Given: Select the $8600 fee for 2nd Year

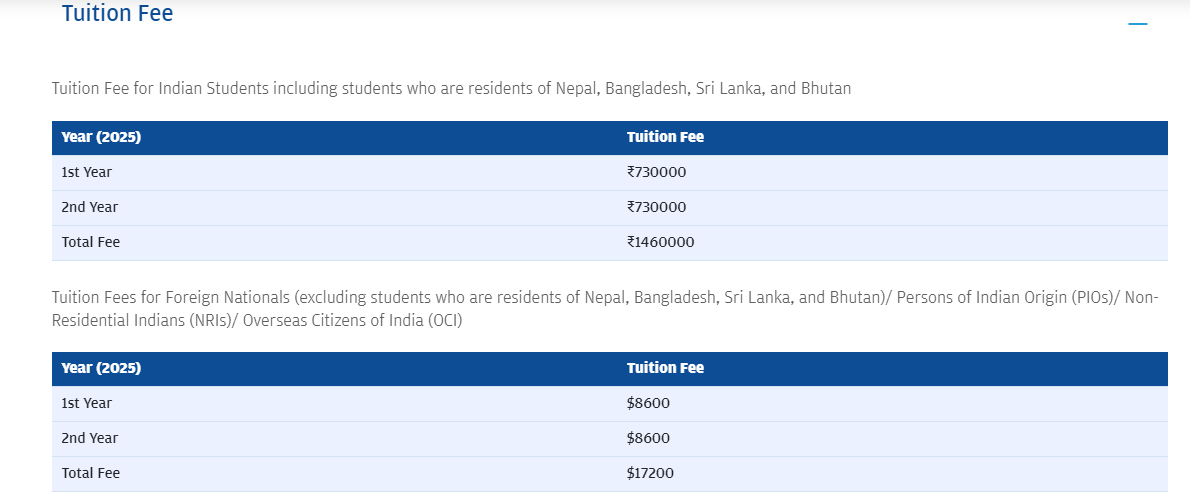Looking at the screenshot, I should point(648,438).
